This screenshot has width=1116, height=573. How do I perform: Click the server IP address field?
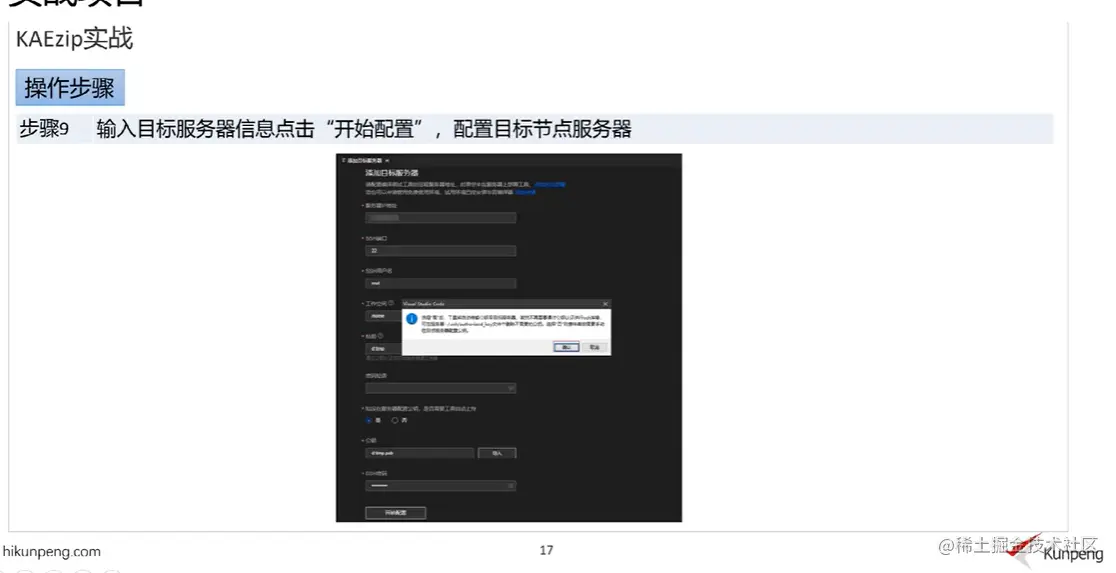[441, 218]
